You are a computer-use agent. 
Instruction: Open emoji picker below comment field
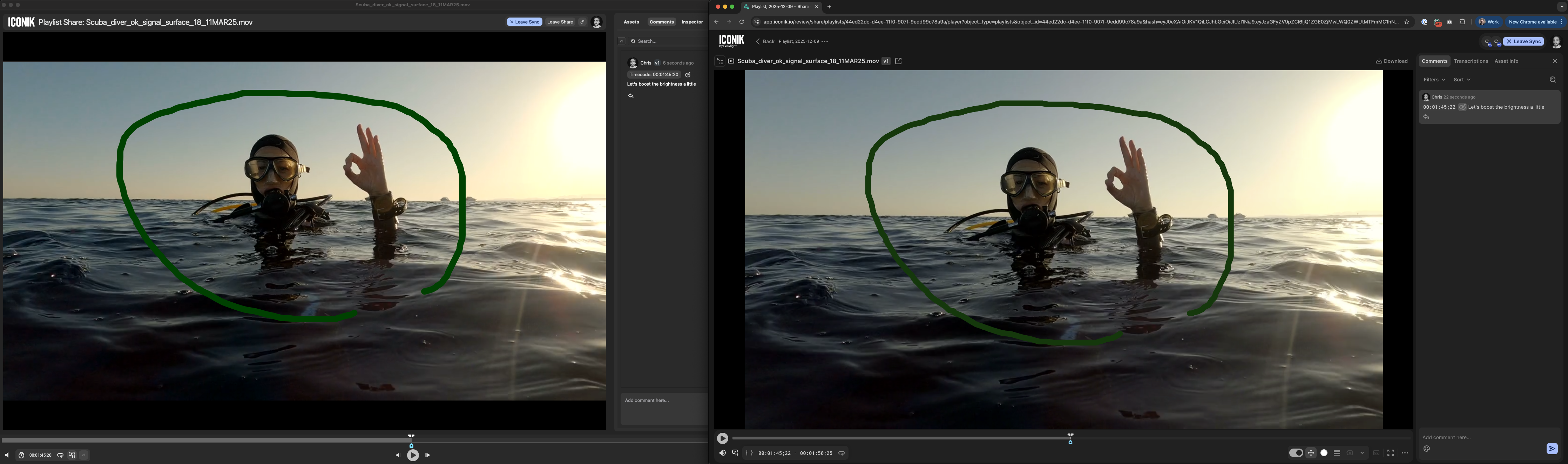pyautogui.click(x=1426, y=449)
